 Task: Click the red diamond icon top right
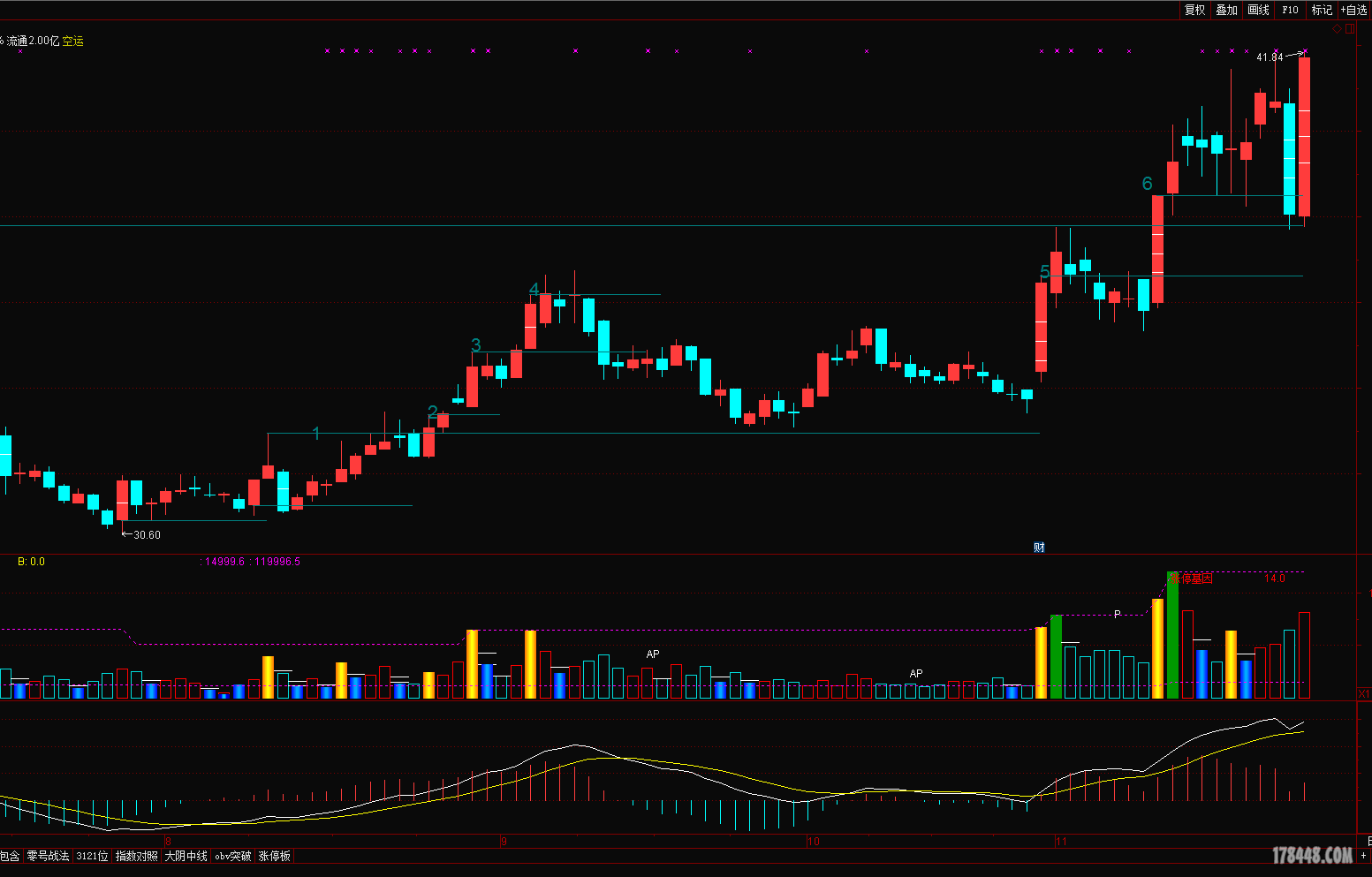click(1338, 29)
